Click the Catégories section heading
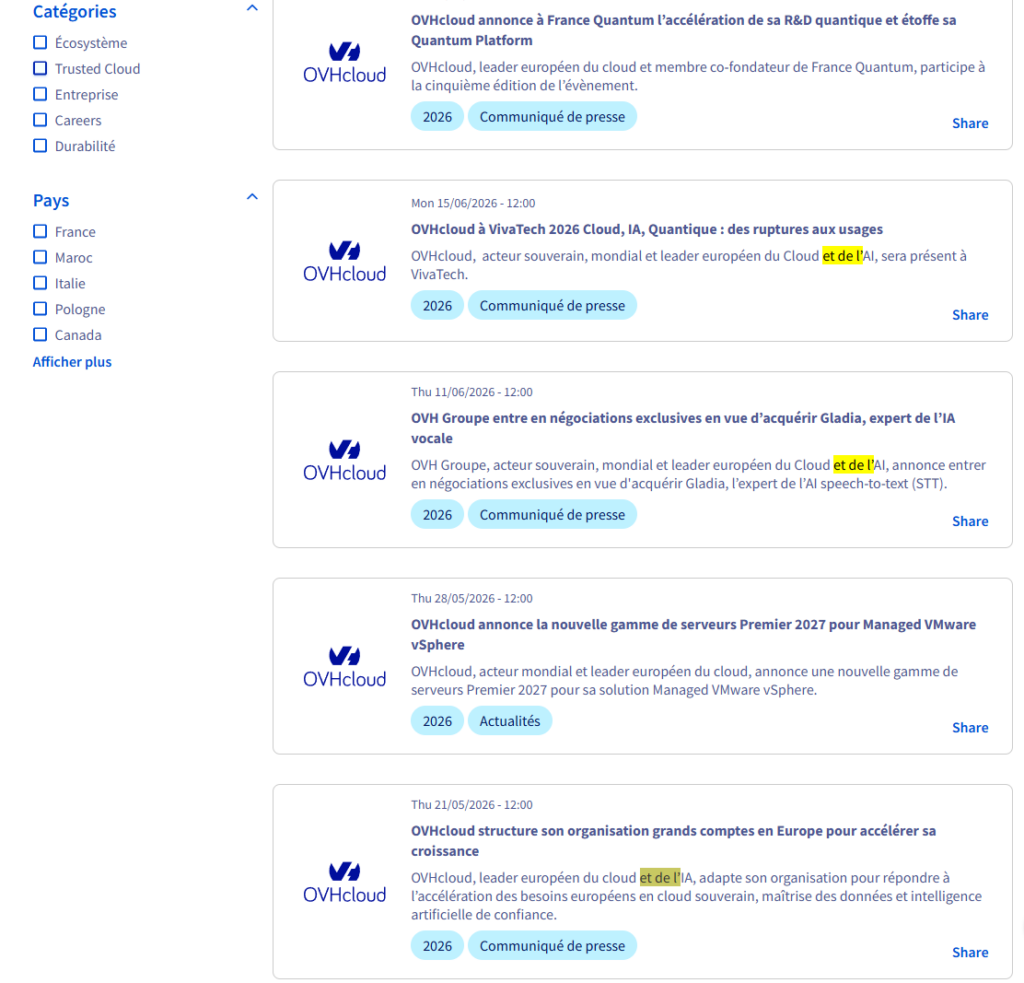This screenshot has height=983, width=1024. (x=74, y=11)
